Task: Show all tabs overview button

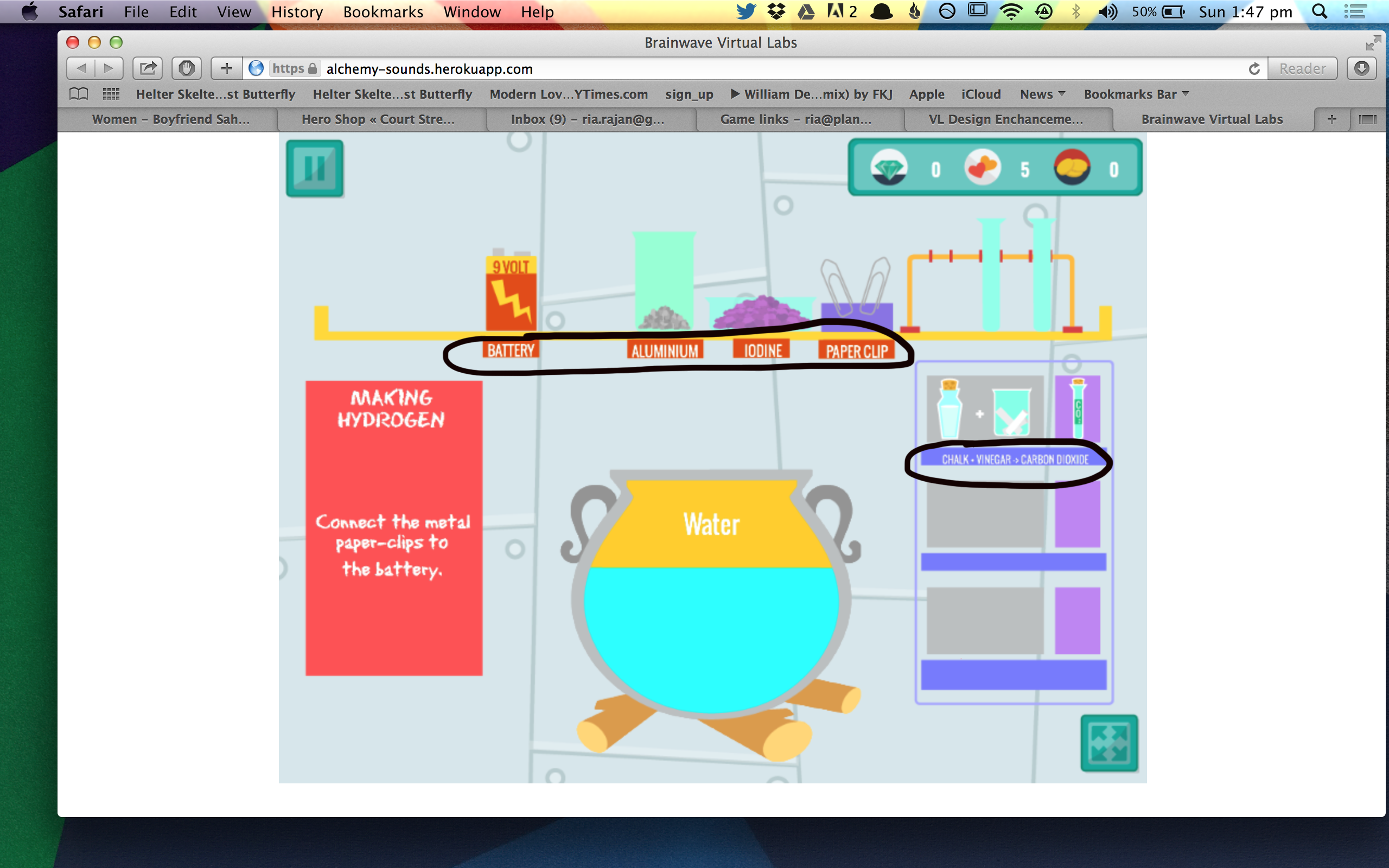Action: click(x=1367, y=119)
